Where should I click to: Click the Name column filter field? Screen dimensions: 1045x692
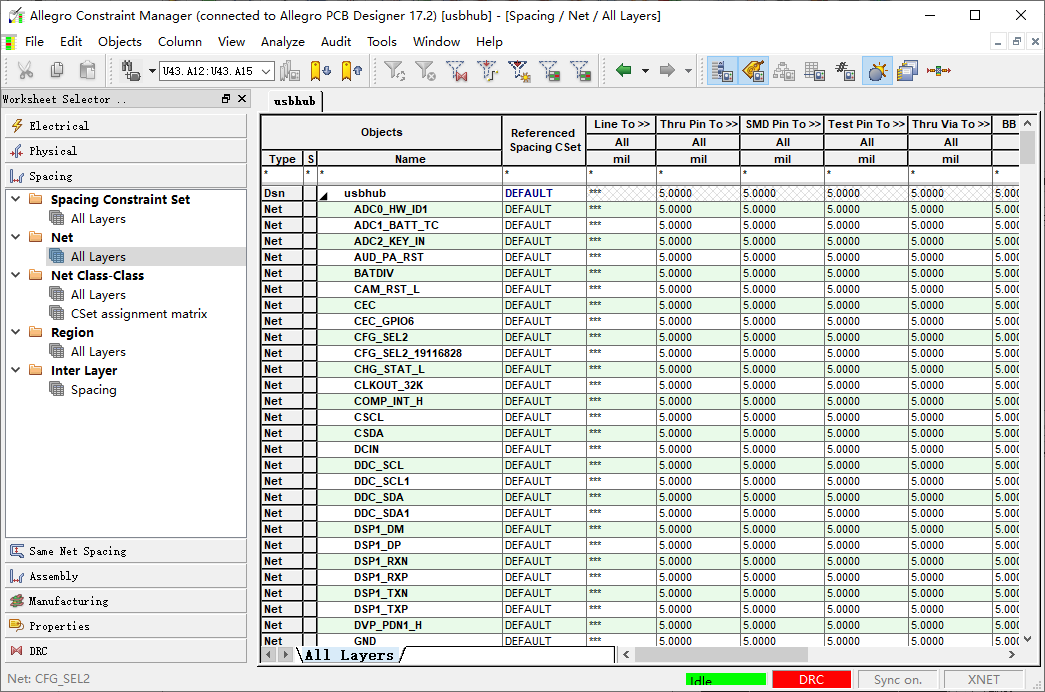click(x=409, y=174)
